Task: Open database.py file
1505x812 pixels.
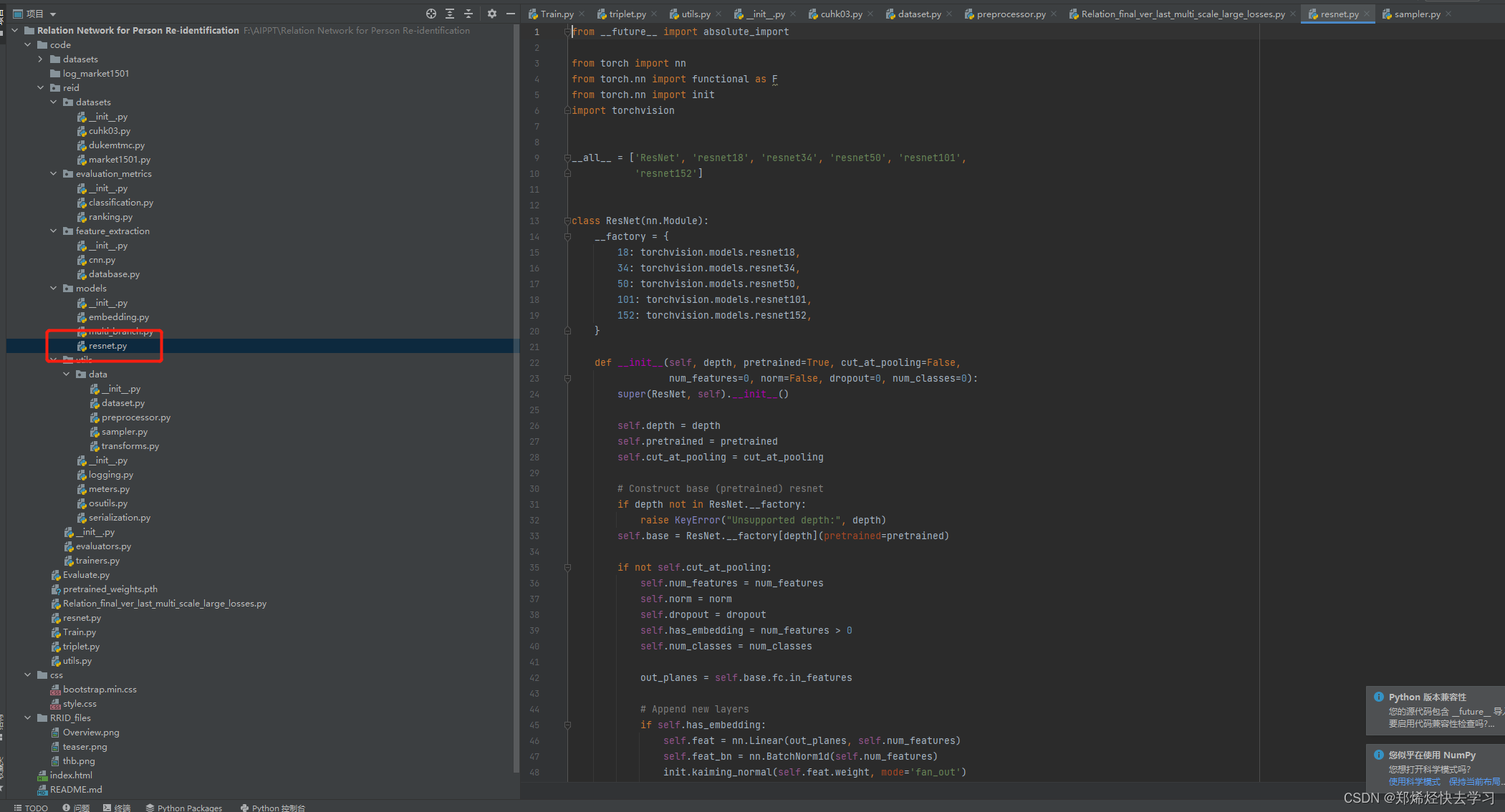Action: [114, 274]
